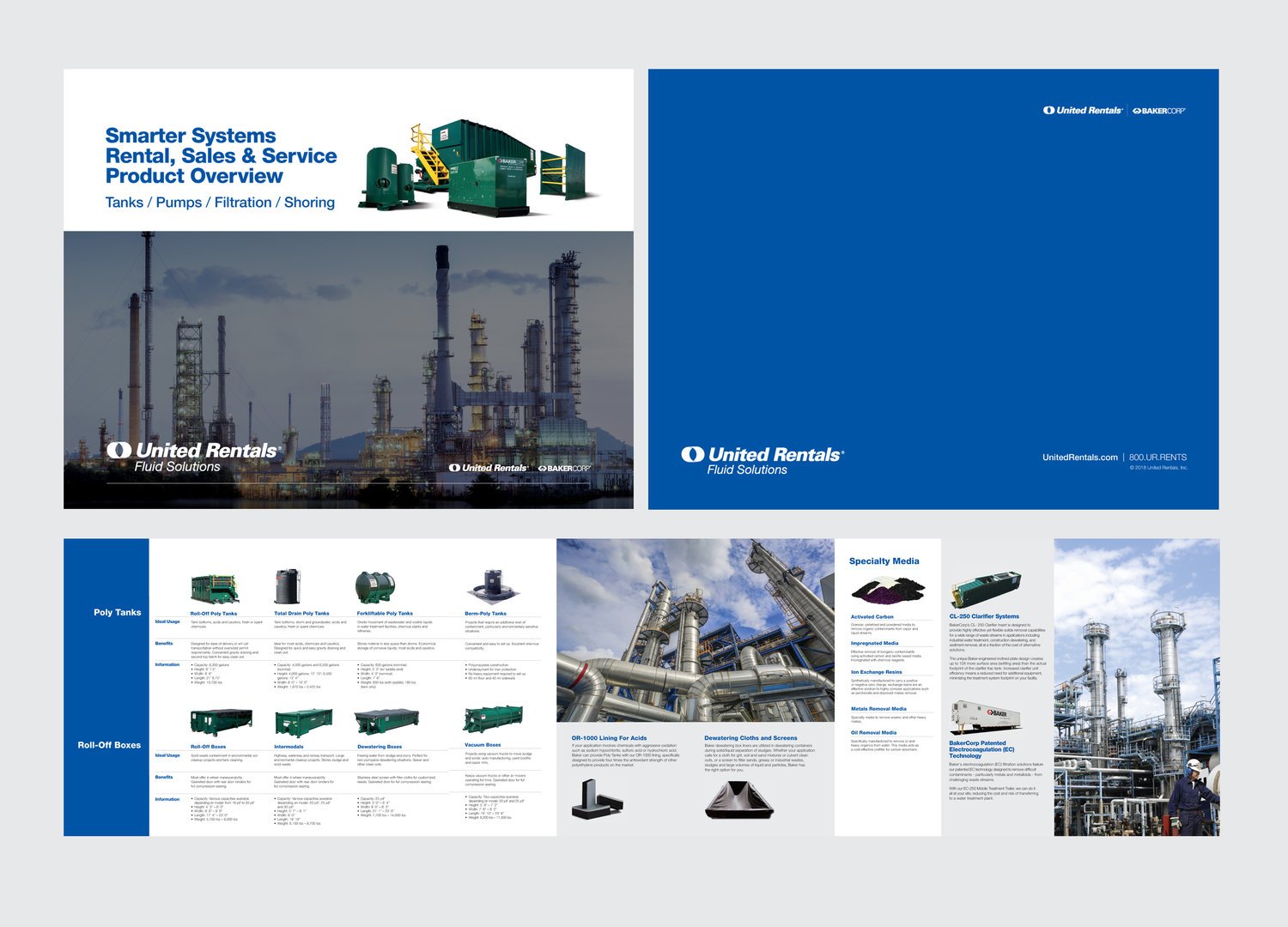
Task: Click the 'Intermodals' heading
Action: [x=289, y=747]
